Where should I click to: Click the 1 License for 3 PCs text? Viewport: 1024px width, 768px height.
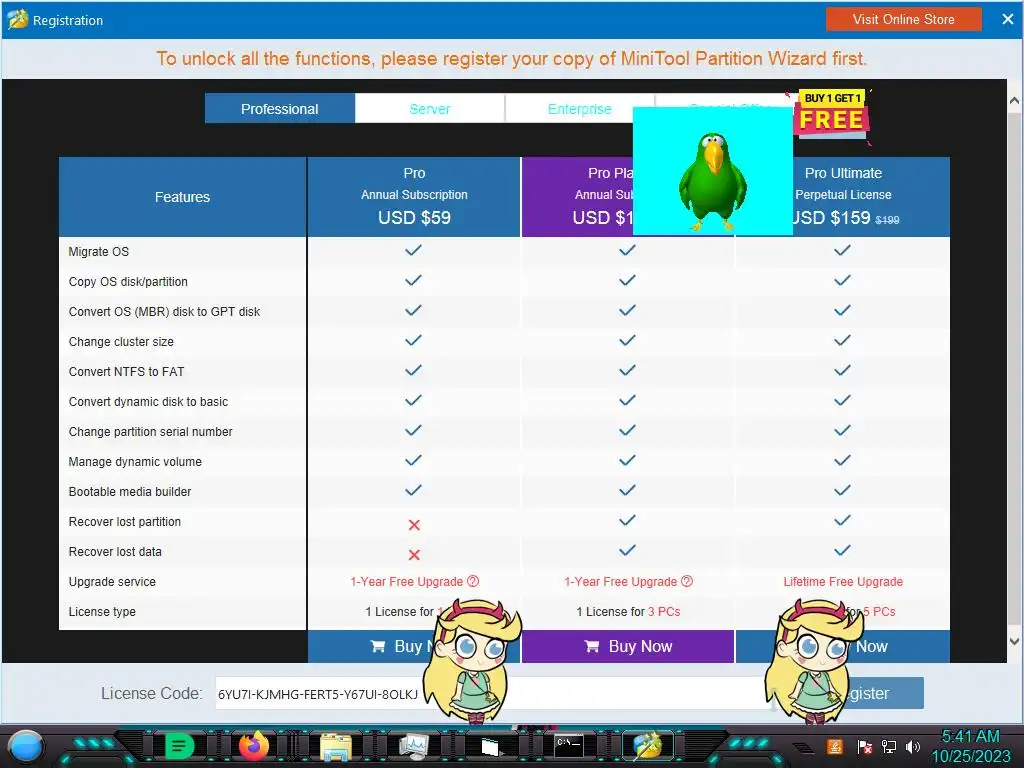[628, 612]
